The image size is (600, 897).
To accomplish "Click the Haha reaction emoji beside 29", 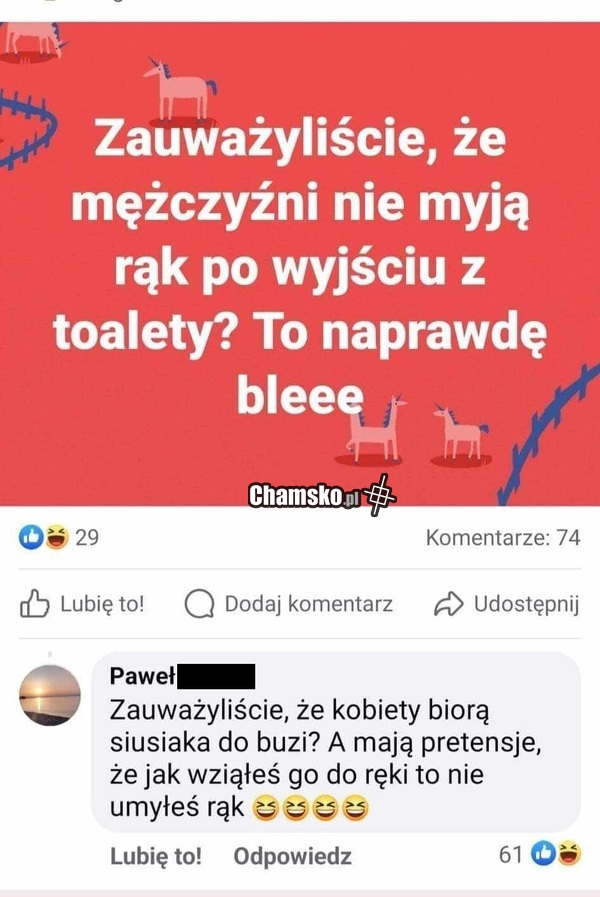I will click(x=56, y=538).
